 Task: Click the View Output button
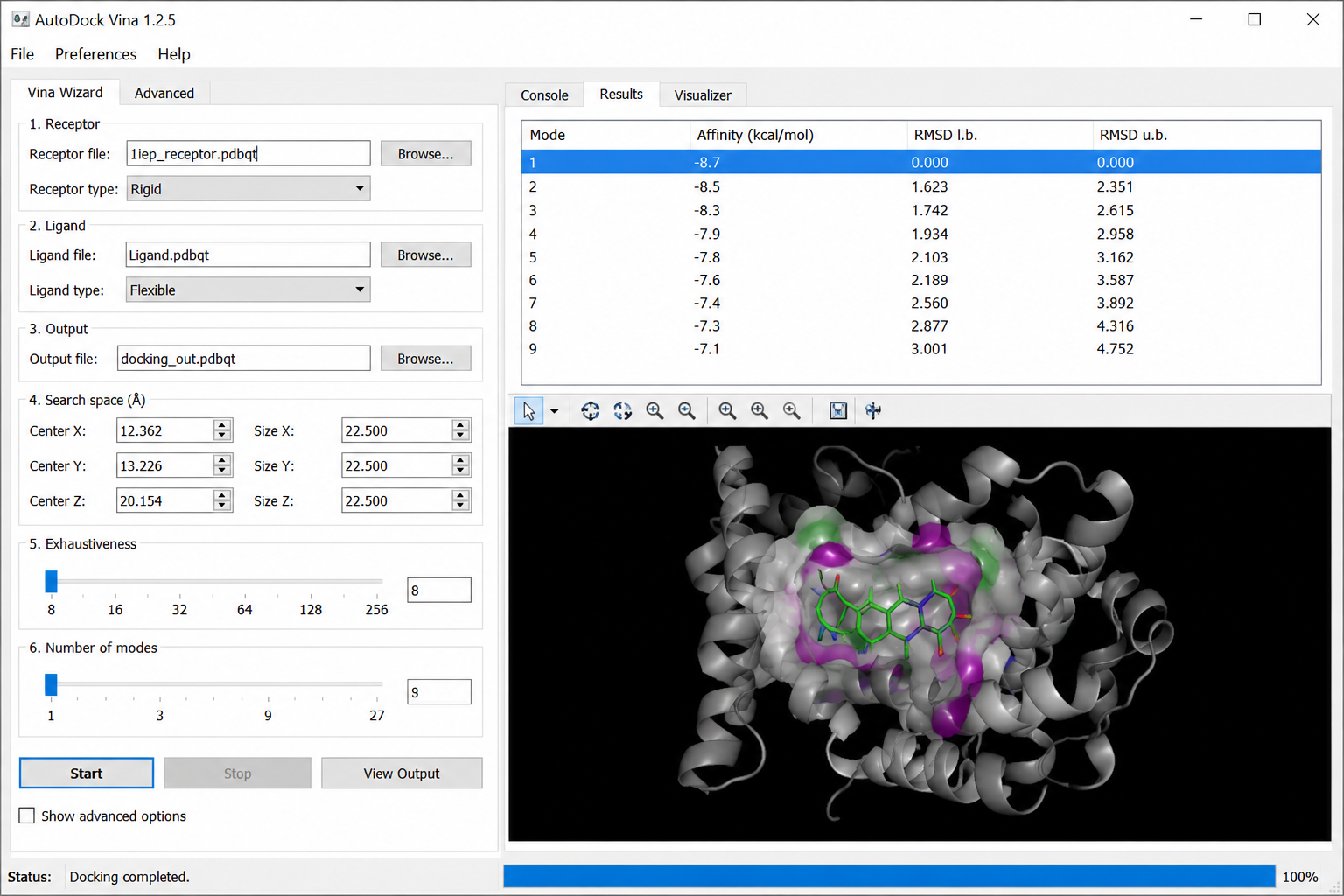pyautogui.click(x=402, y=773)
